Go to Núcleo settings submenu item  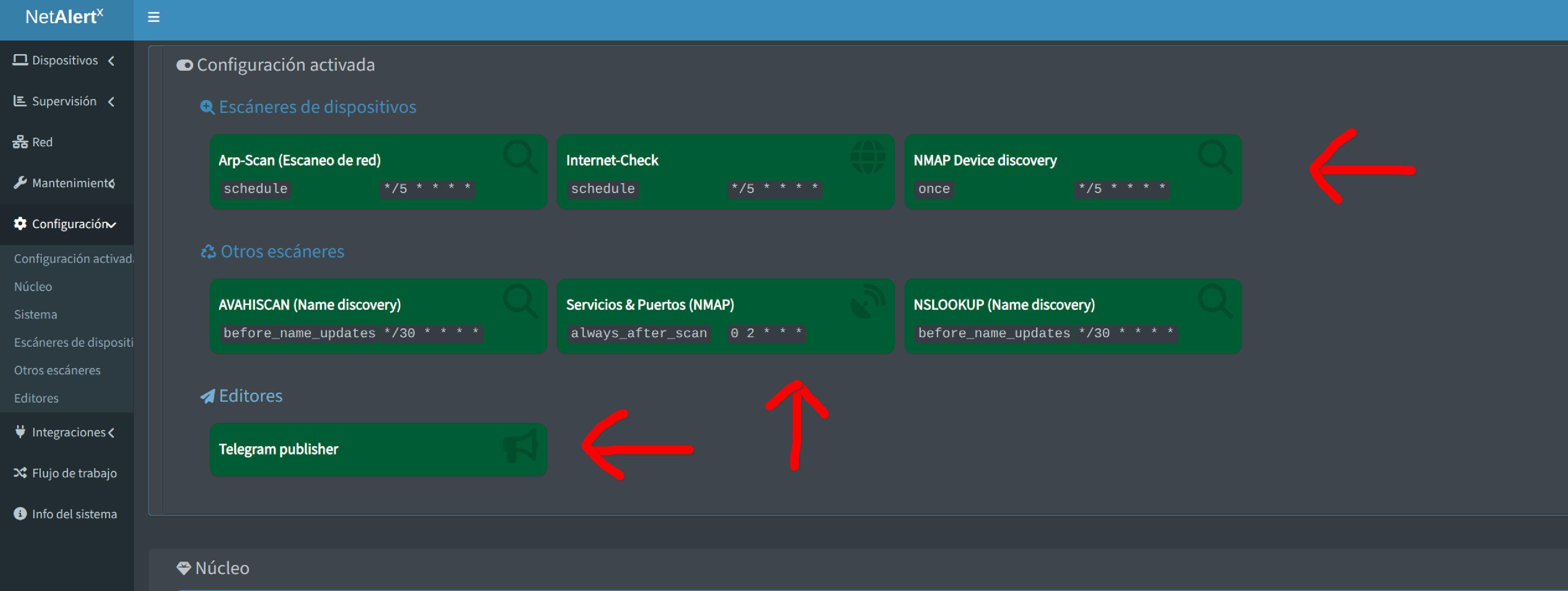pyautogui.click(x=33, y=286)
